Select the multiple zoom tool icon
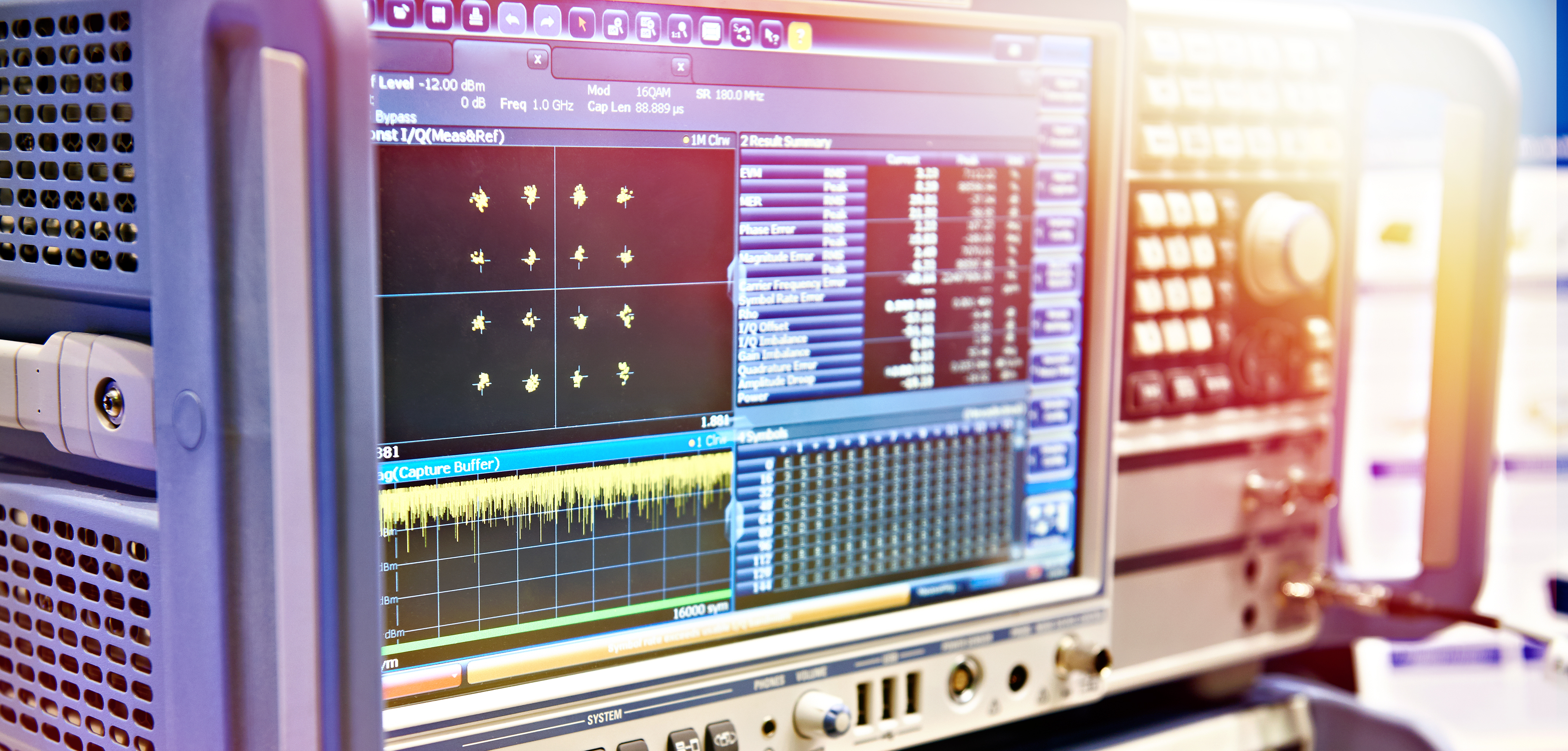The image size is (1568, 751). [648, 28]
